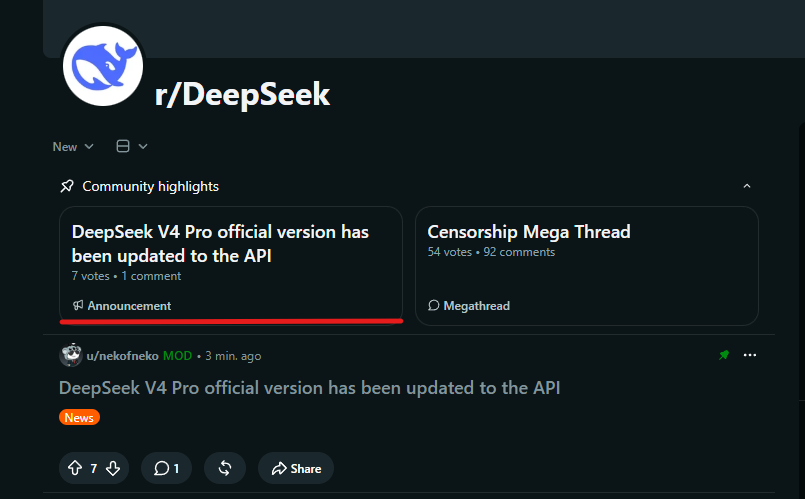Click the DeepSeek whale community avatar
This screenshot has width=805, height=499.
click(103, 66)
